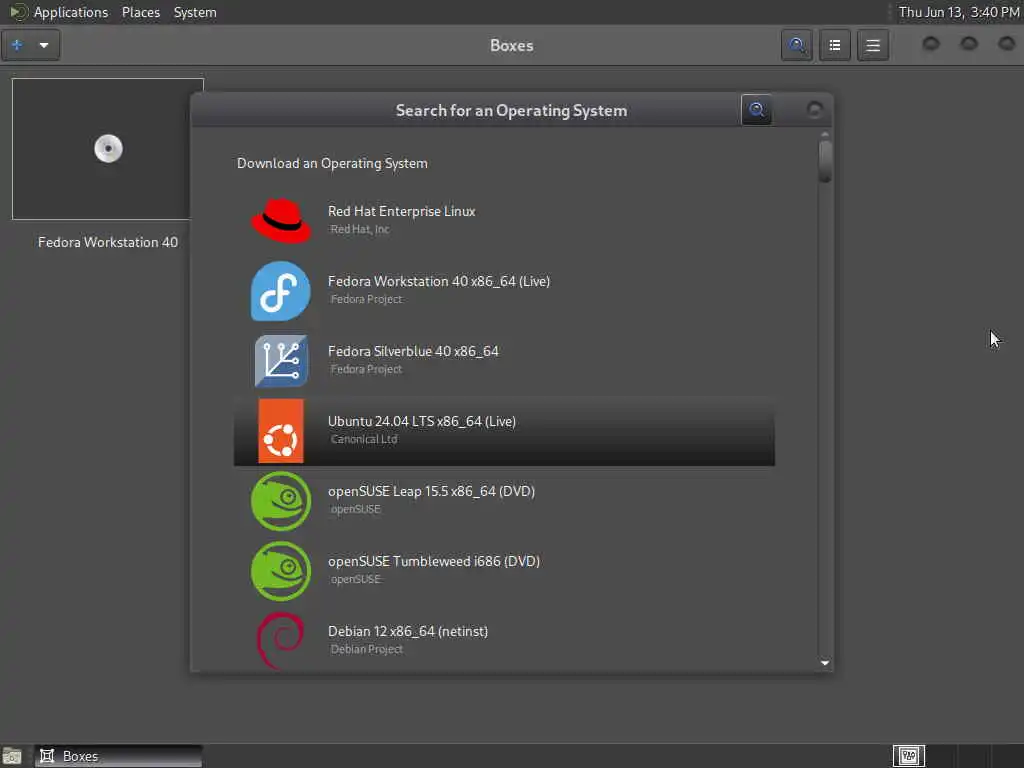Select Red Hat Enterprise Linux entry
The height and width of the screenshot is (768, 1024).
click(504, 221)
